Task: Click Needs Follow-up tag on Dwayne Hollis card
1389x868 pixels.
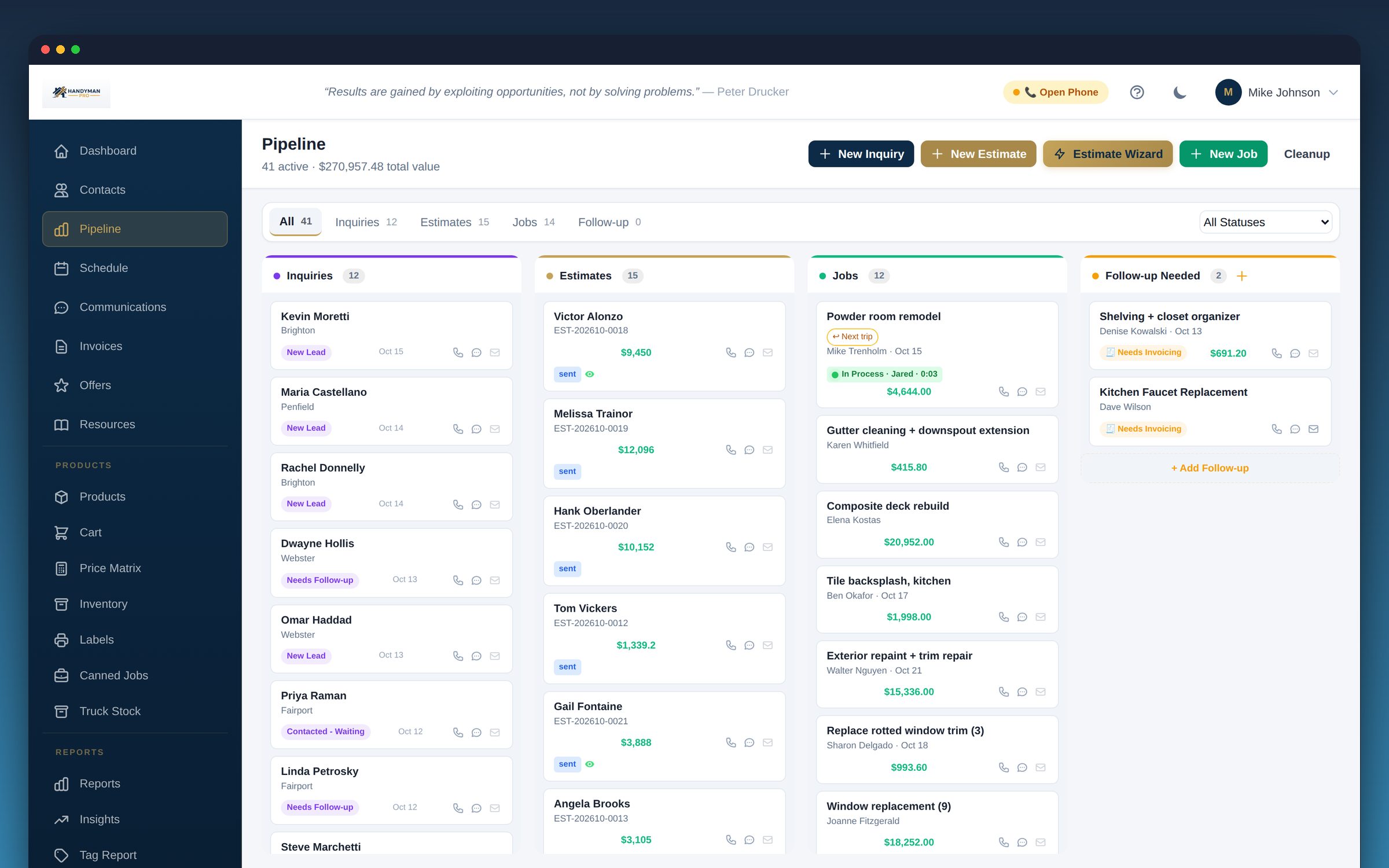Action: (319, 580)
